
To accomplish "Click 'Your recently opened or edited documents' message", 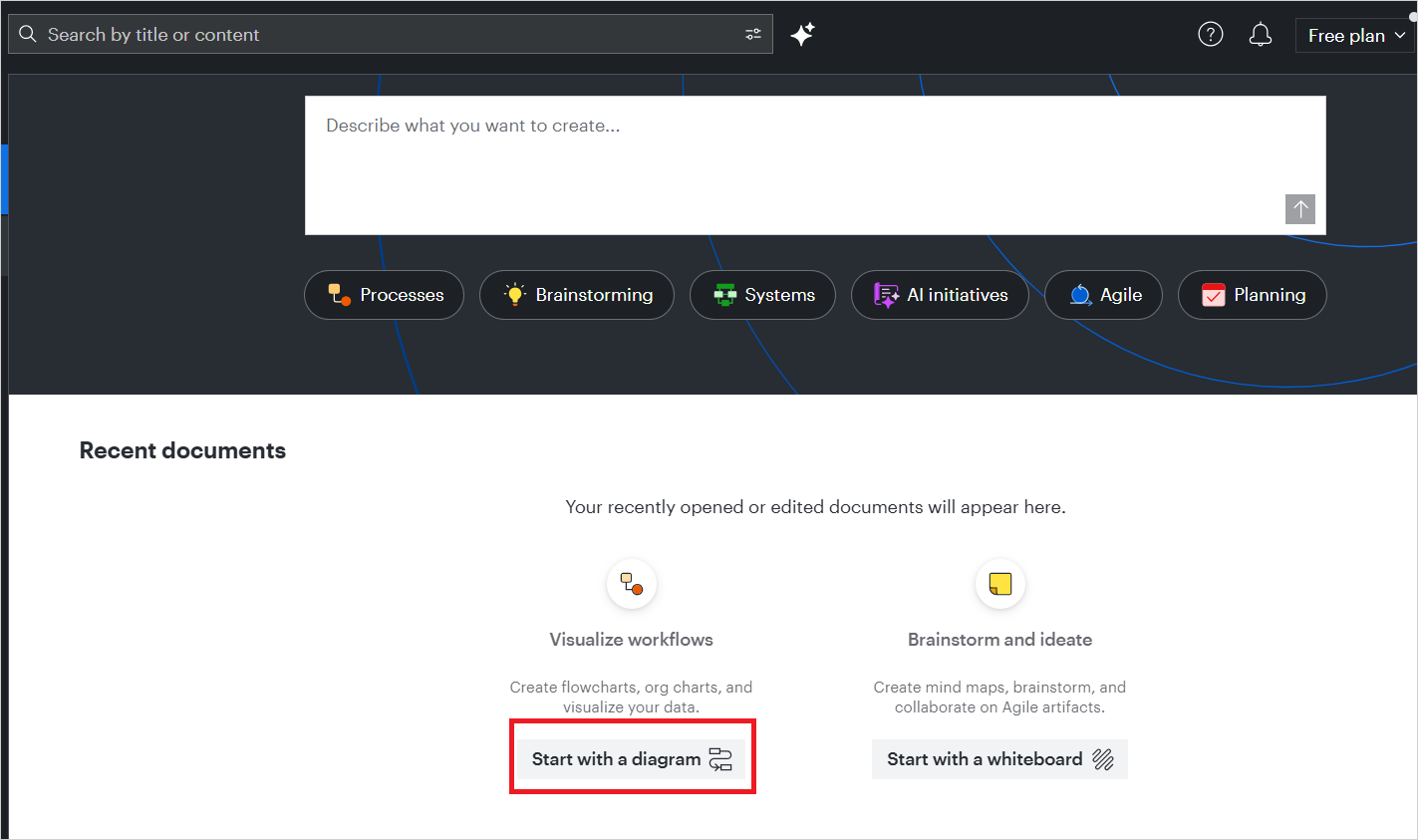I will [x=815, y=507].
